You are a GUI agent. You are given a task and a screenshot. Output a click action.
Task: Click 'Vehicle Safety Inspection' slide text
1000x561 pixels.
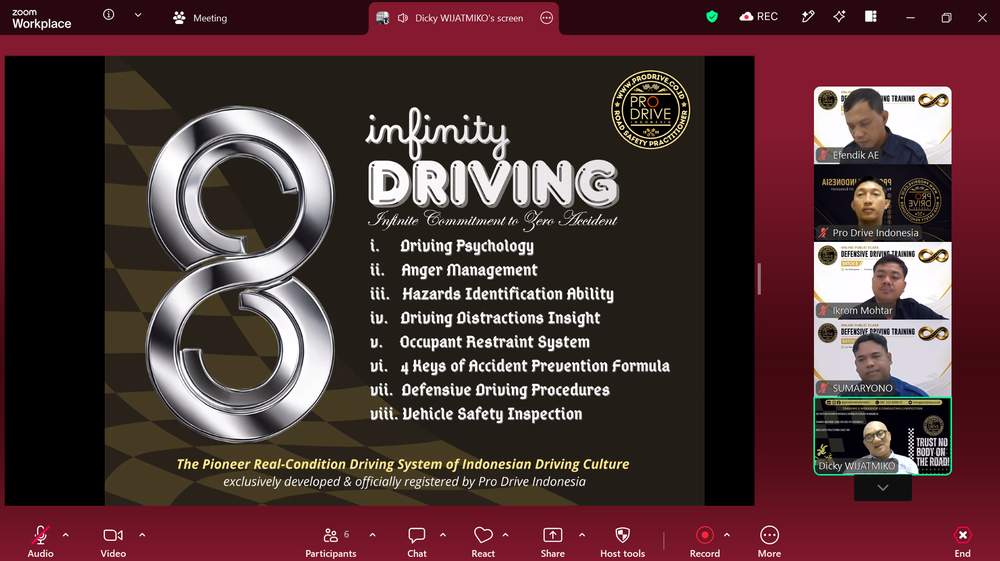click(x=492, y=414)
